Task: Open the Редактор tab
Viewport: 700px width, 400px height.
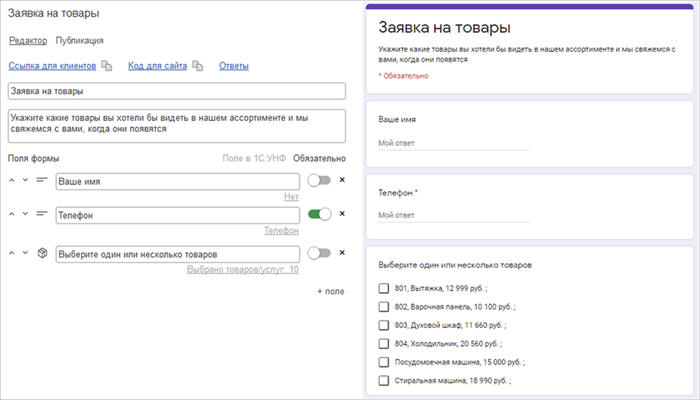Action: (28, 41)
